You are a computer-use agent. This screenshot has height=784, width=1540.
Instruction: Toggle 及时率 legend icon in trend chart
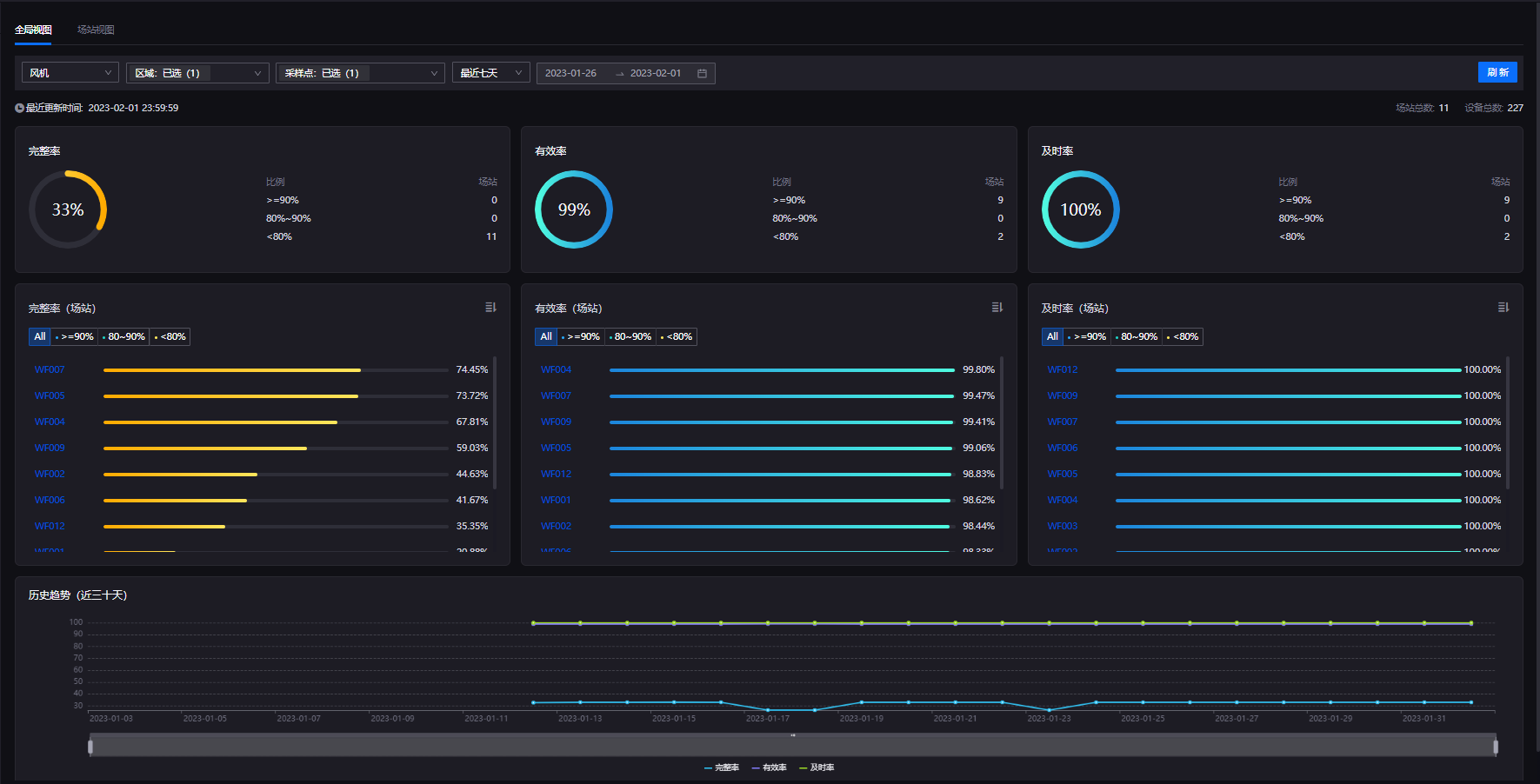point(803,768)
